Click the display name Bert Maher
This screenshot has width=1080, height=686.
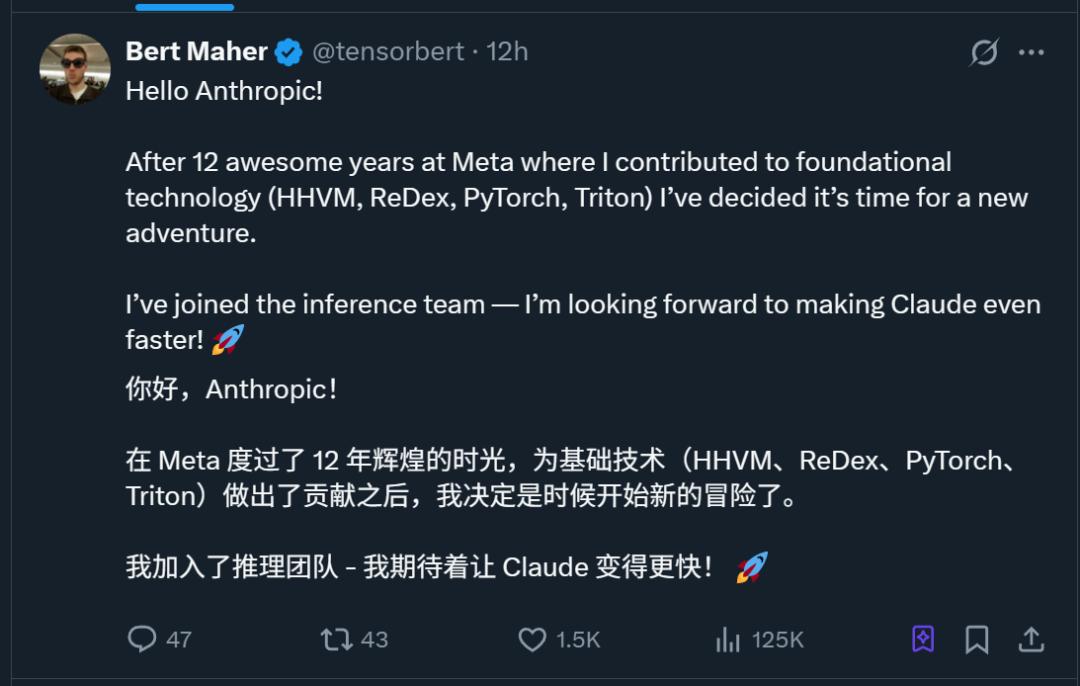click(195, 52)
